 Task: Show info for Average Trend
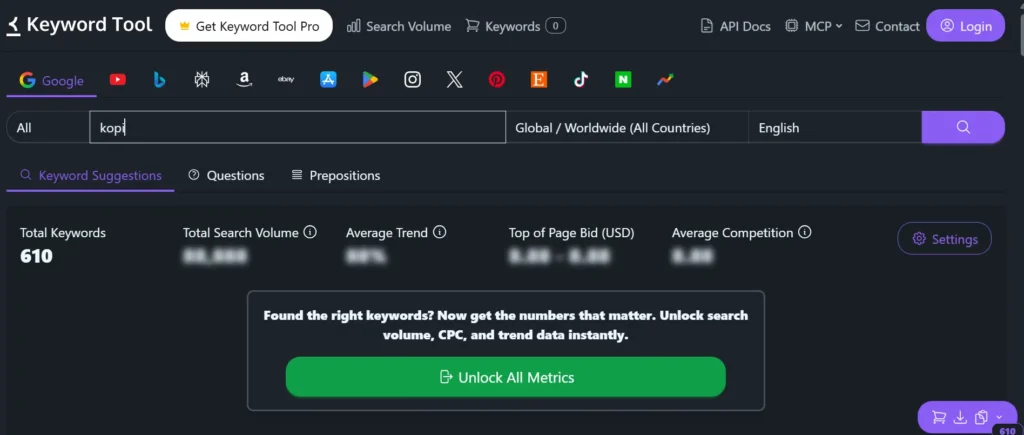(x=440, y=233)
